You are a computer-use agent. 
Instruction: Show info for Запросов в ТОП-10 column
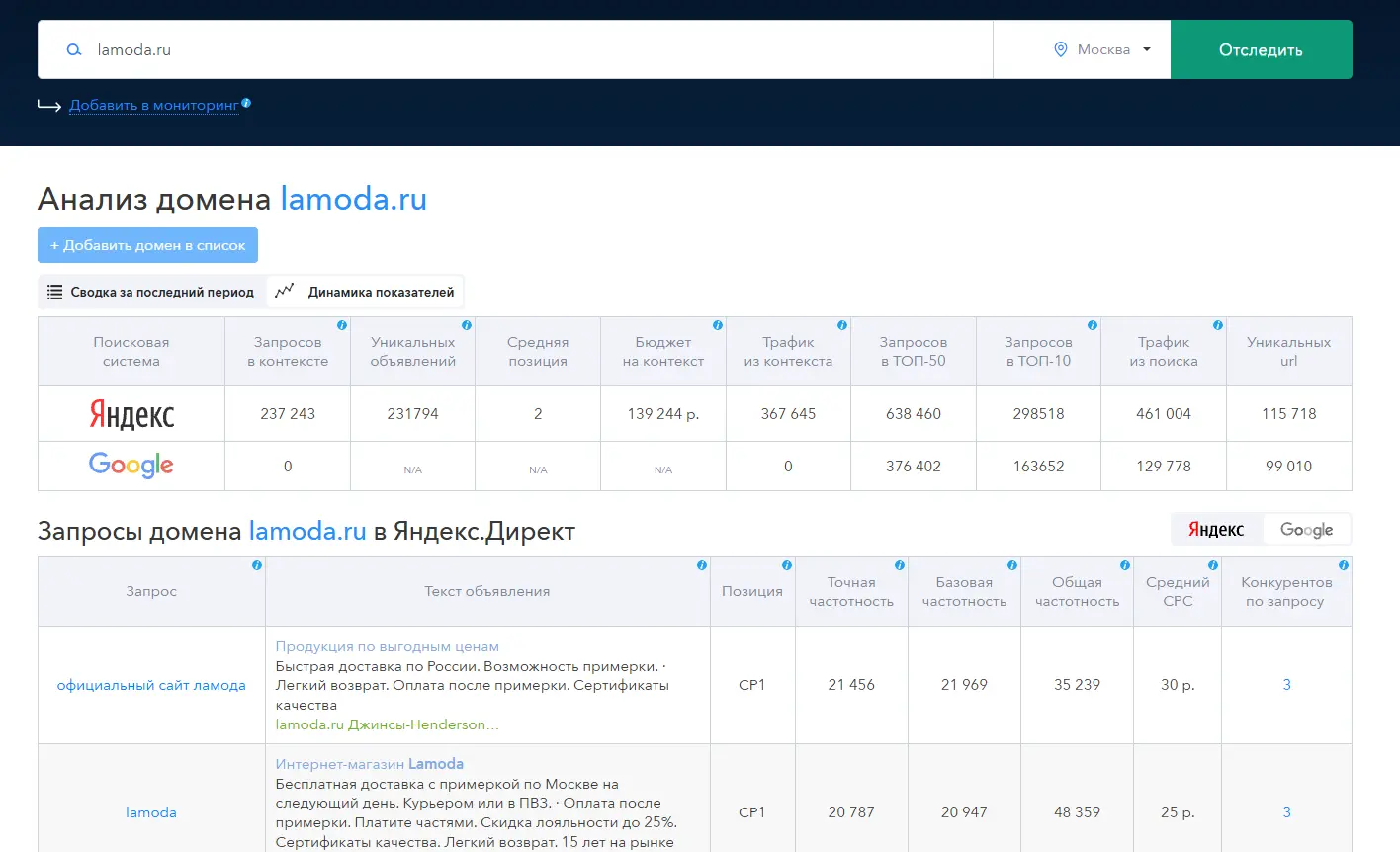coord(1093,325)
